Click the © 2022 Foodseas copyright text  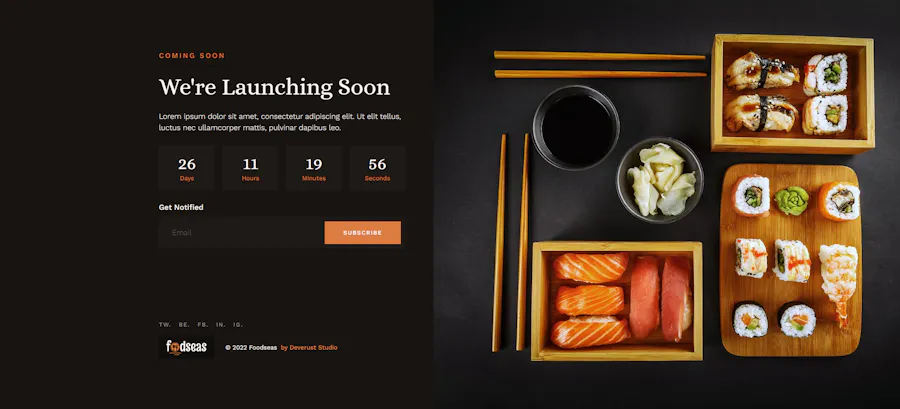251,348
